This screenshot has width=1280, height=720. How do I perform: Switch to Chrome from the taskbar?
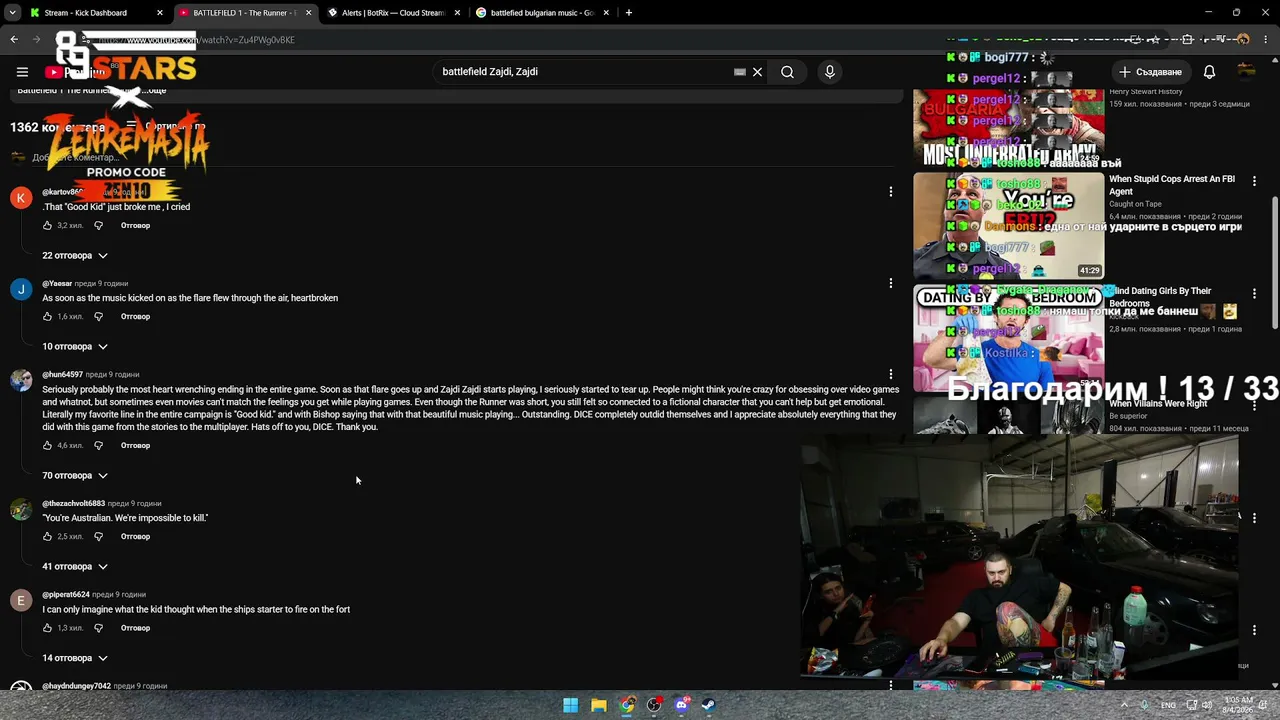coord(626,705)
